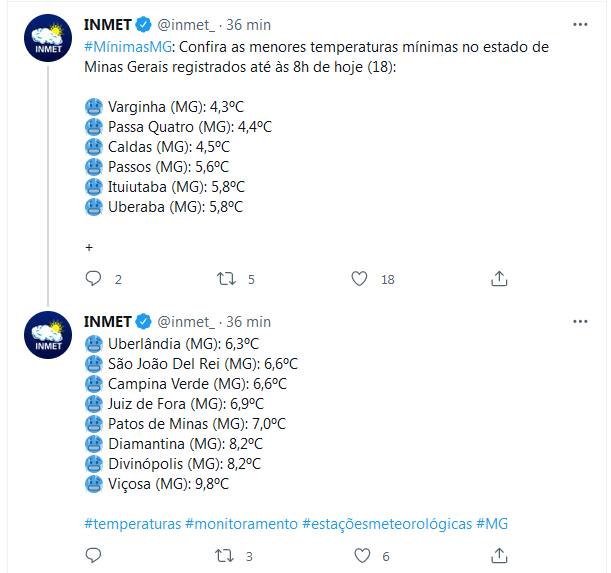This screenshot has height=573, width=611.
Task: Open the #MG hashtag link
Action: 492,523
